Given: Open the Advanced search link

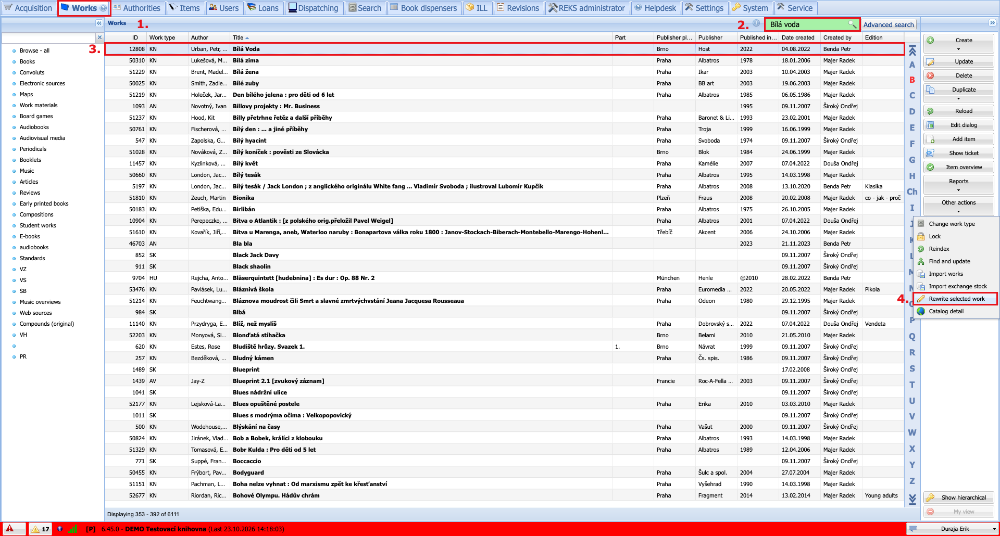Looking at the screenshot, I should (888, 24).
